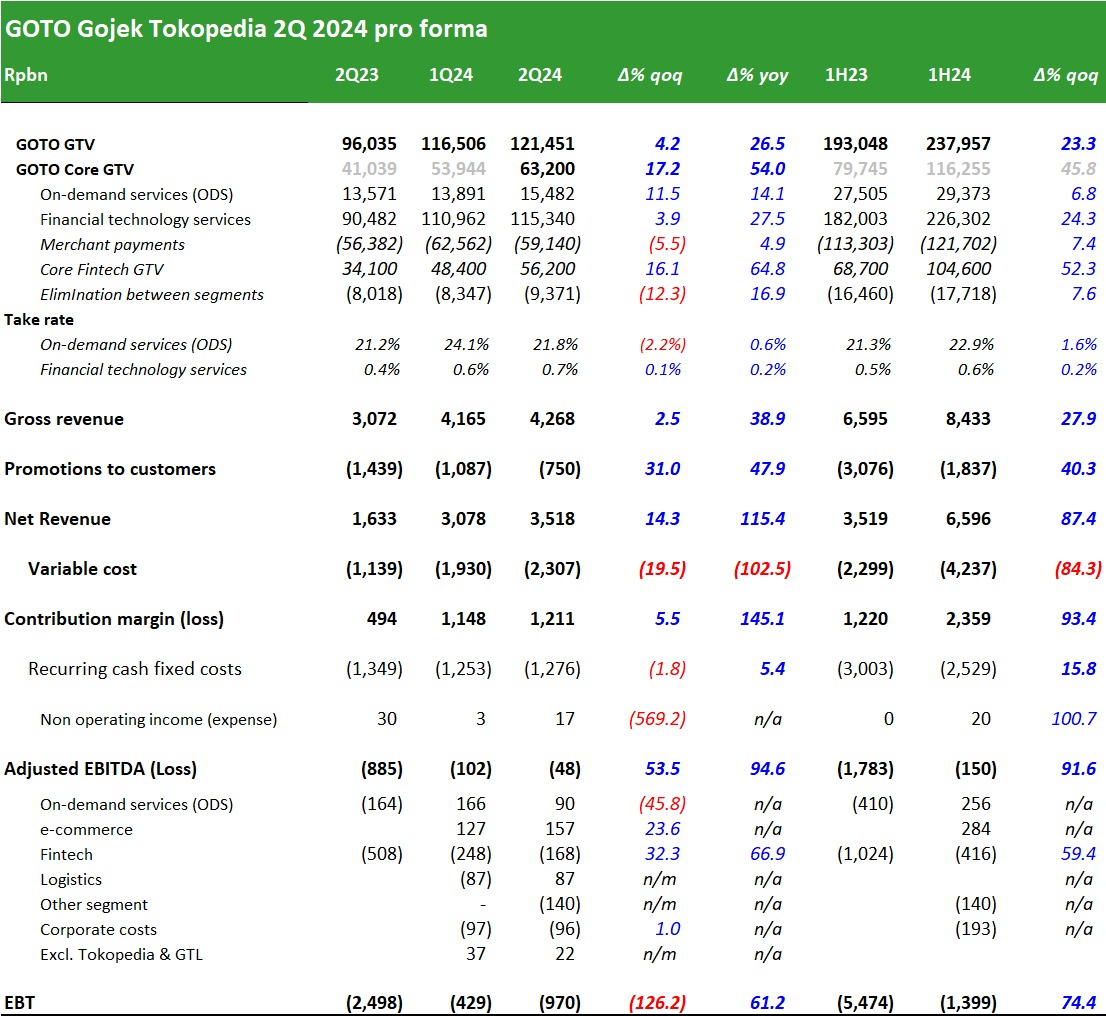
Task: Select EBT value (970)
Action: (x=560, y=1003)
